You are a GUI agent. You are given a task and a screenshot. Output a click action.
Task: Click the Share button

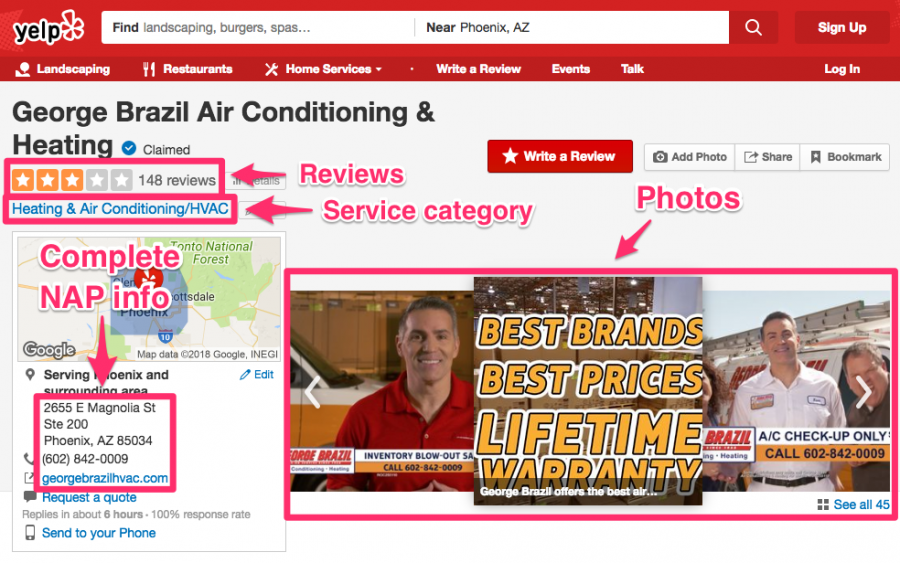pyautogui.click(x=767, y=157)
